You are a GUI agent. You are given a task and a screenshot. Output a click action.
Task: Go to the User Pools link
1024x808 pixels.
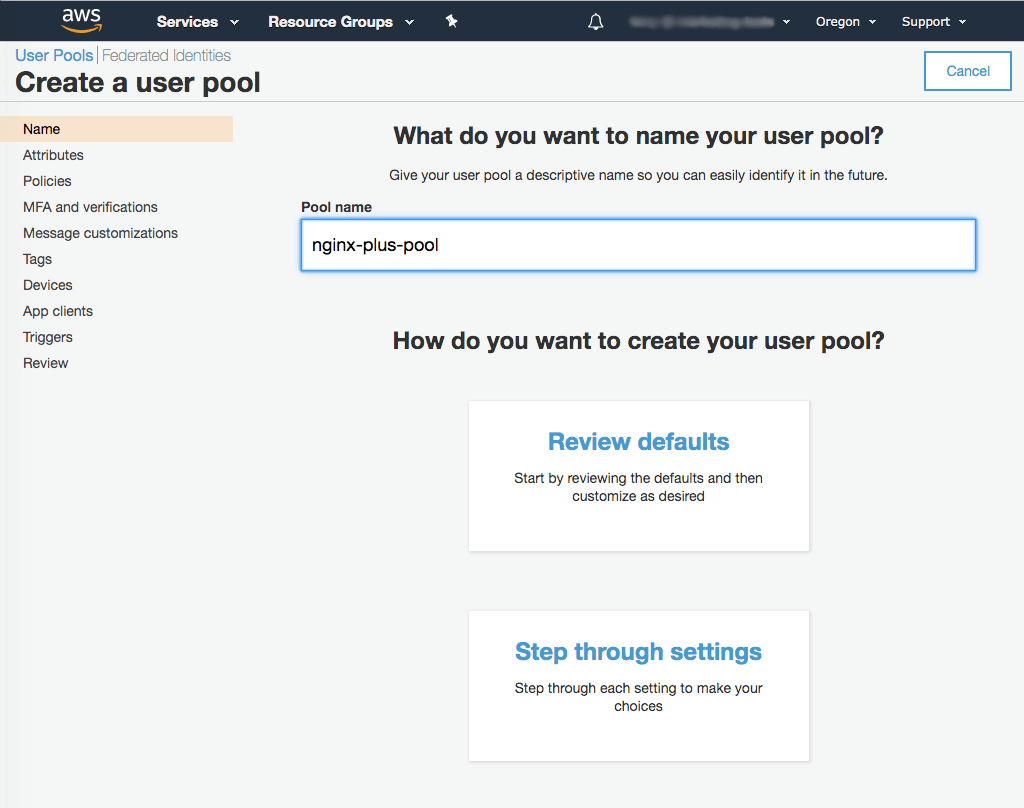(x=54, y=55)
